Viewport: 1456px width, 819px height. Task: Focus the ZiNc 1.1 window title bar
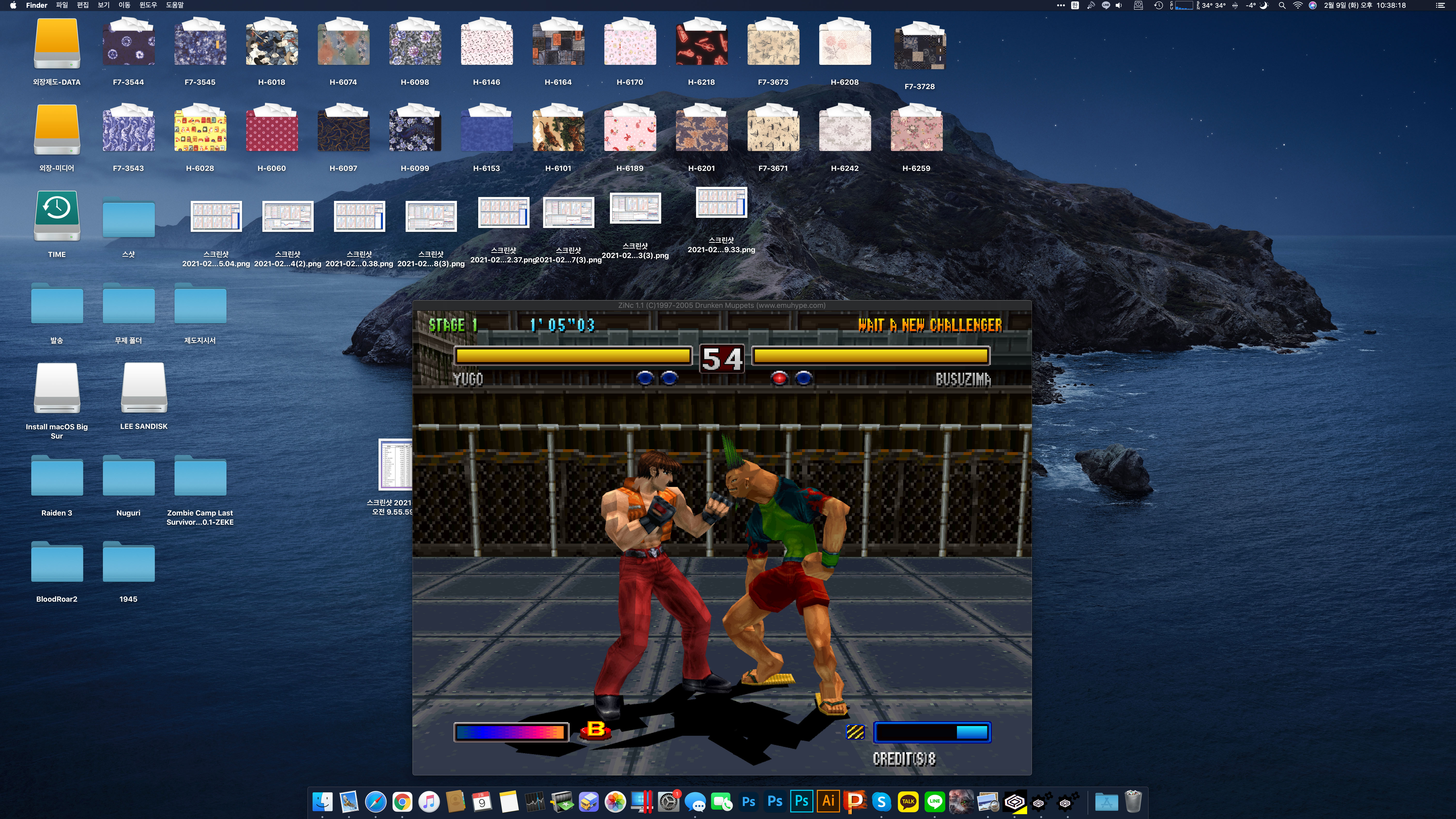point(722,305)
